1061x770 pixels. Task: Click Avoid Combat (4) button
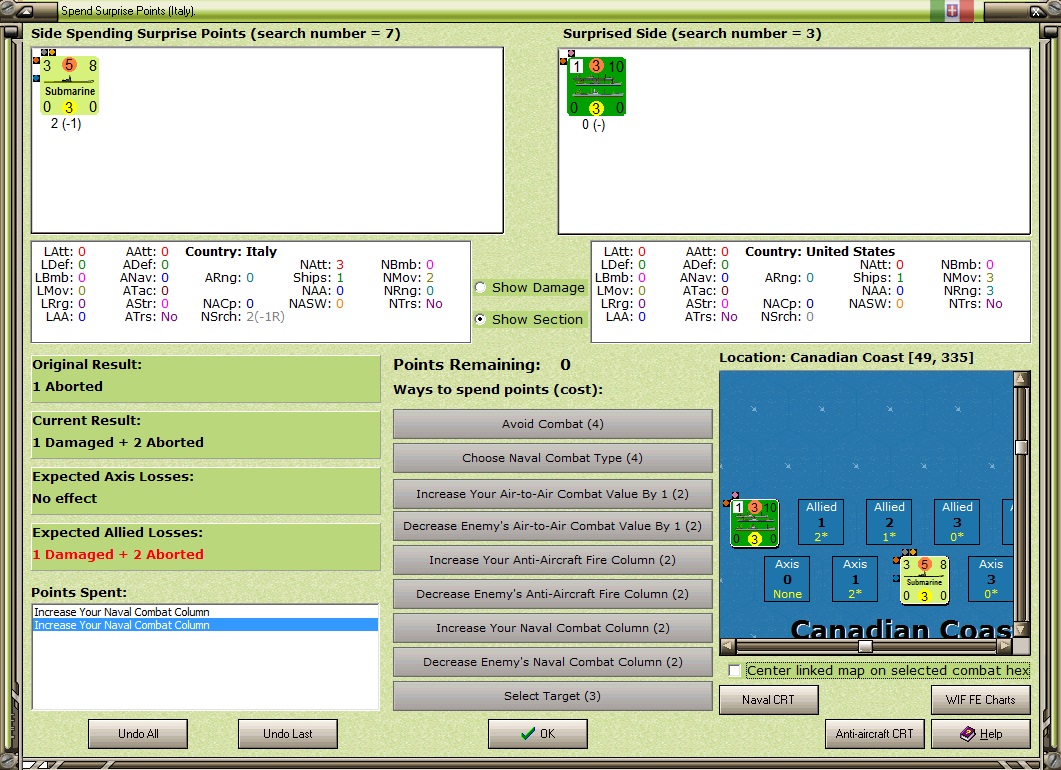[x=552, y=424]
